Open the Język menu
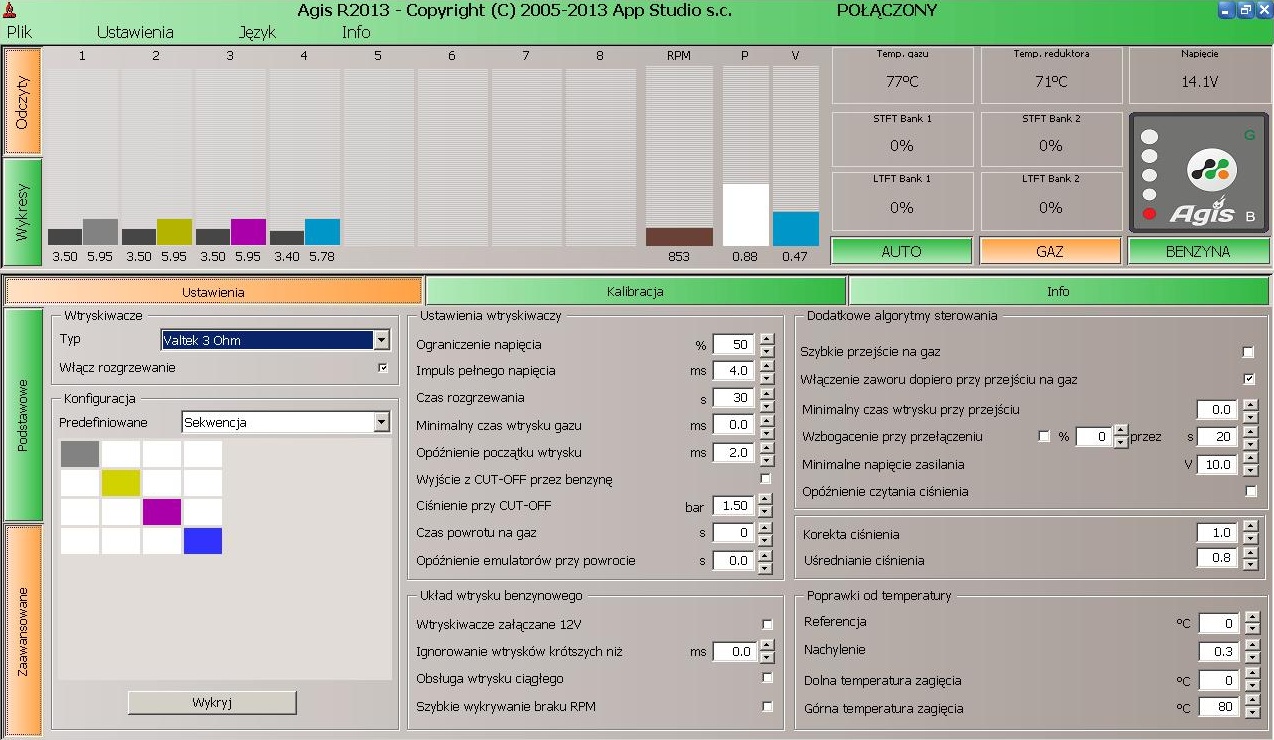The width and height of the screenshot is (1274, 740). [x=257, y=32]
